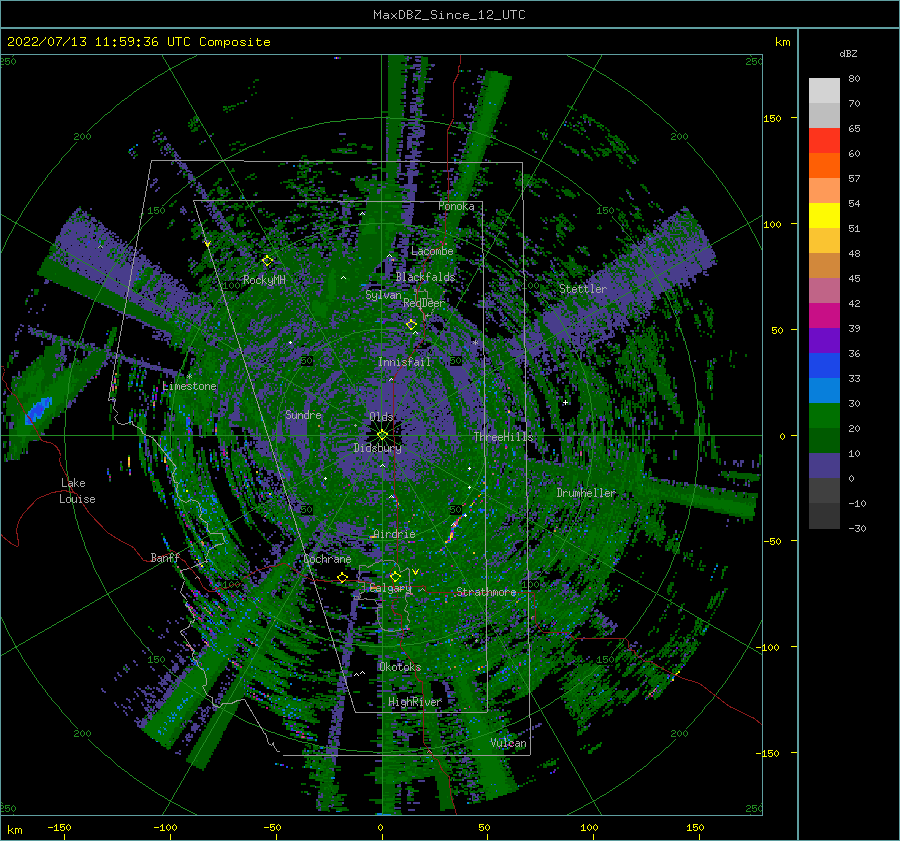
Task: Click the yellow radar-center marker near Olds
Action: click(382, 435)
